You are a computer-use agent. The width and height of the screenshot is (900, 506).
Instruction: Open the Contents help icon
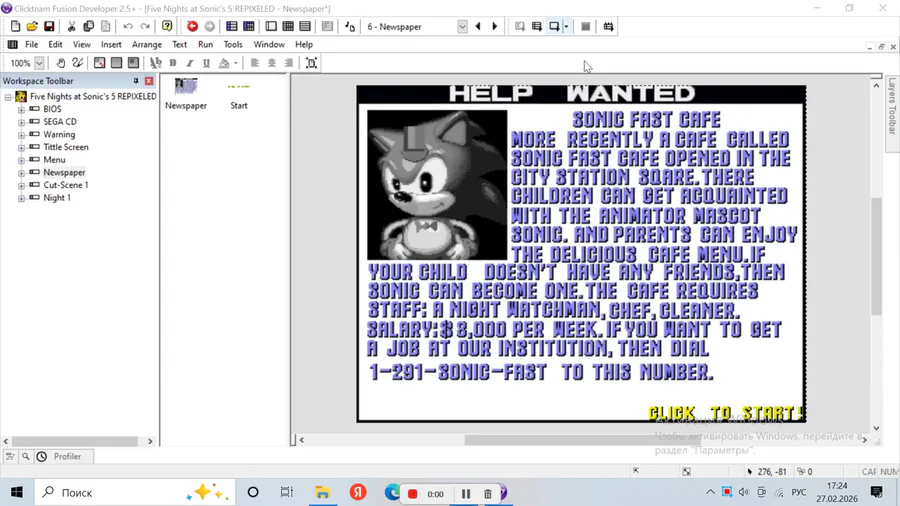click(x=167, y=26)
